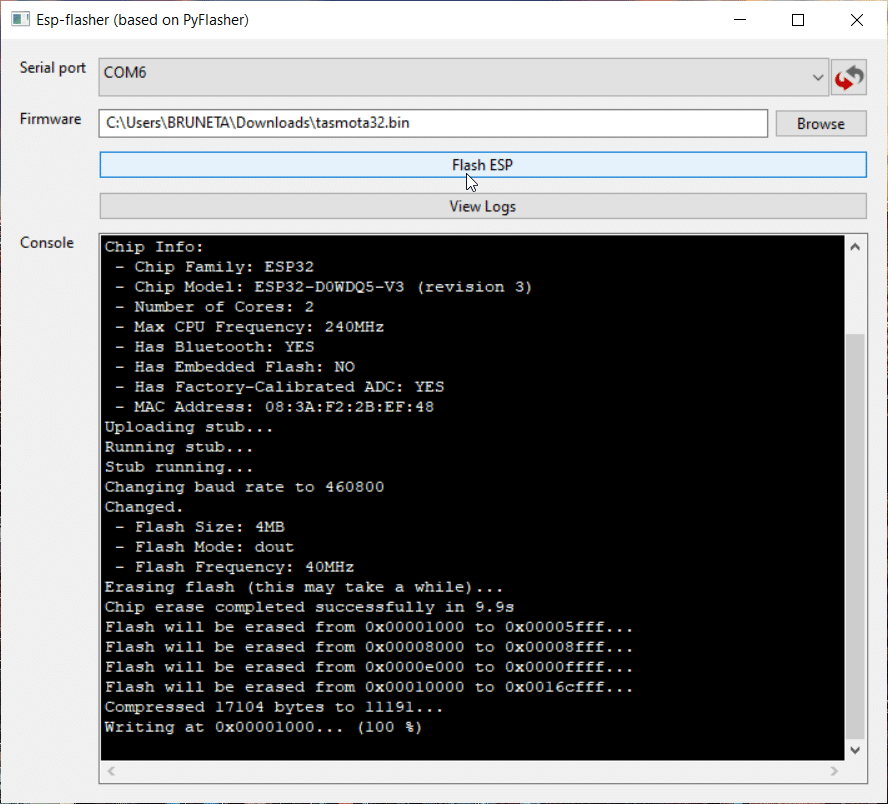
Task: Click the 'Number of Cores: 2' line
Action: coord(215,307)
